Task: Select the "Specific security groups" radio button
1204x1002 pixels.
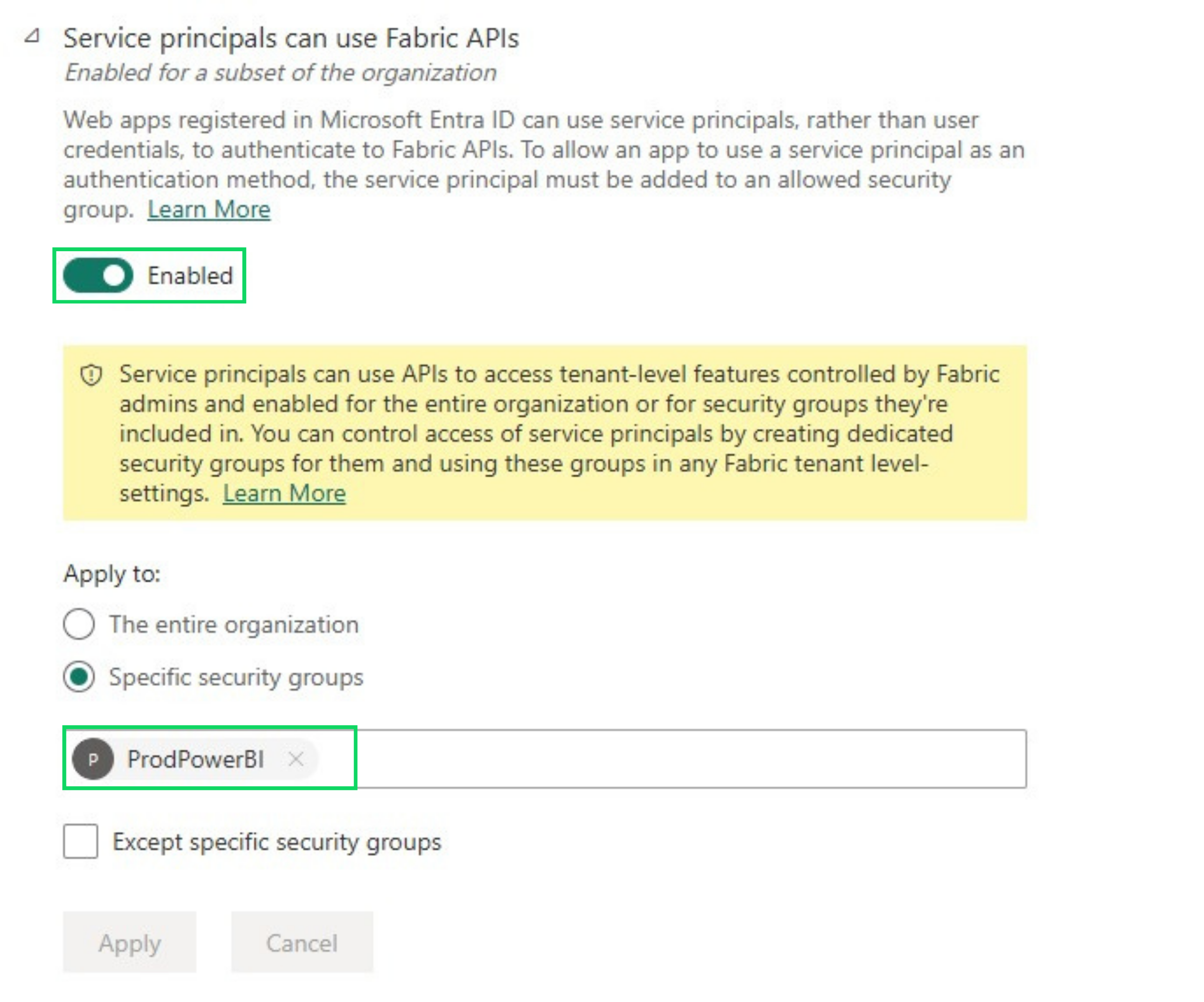Action: pyautogui.click(x=79, y=677)
